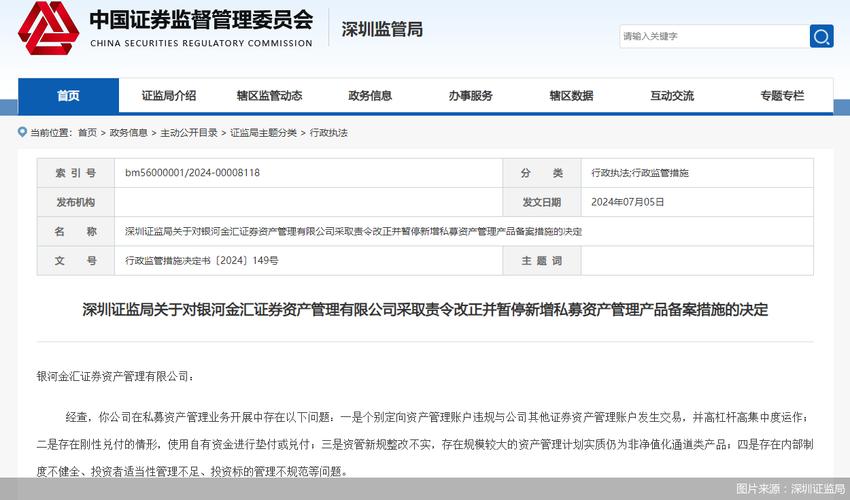
Task: Click the paragraph line starting 度不健全、投资者适当性
Action: click(x=192, y=471)
